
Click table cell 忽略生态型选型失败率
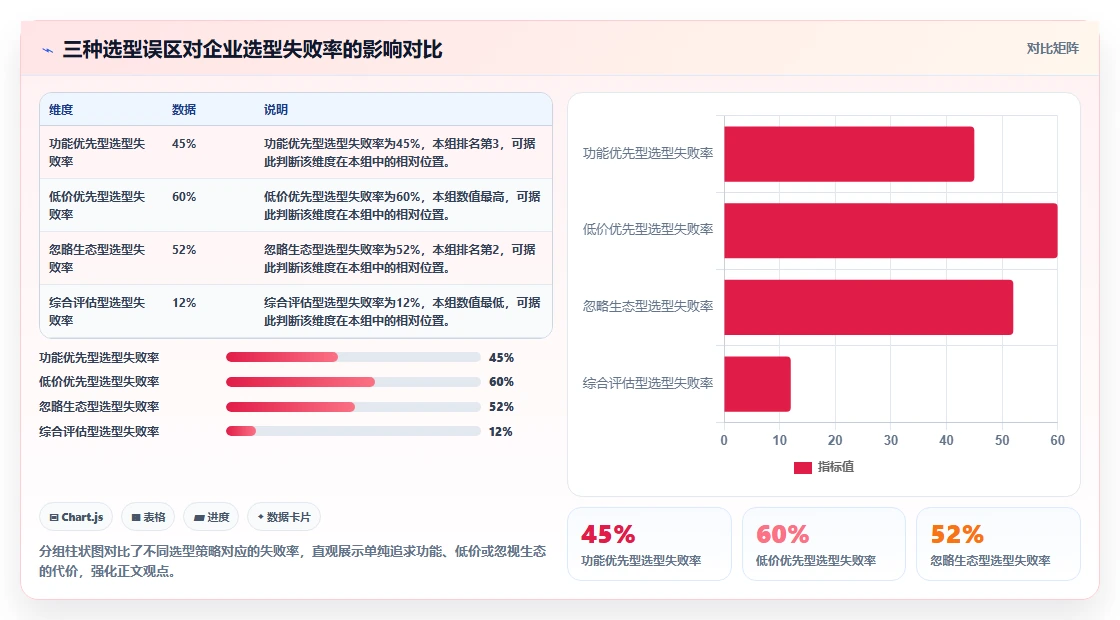(97, 259)
